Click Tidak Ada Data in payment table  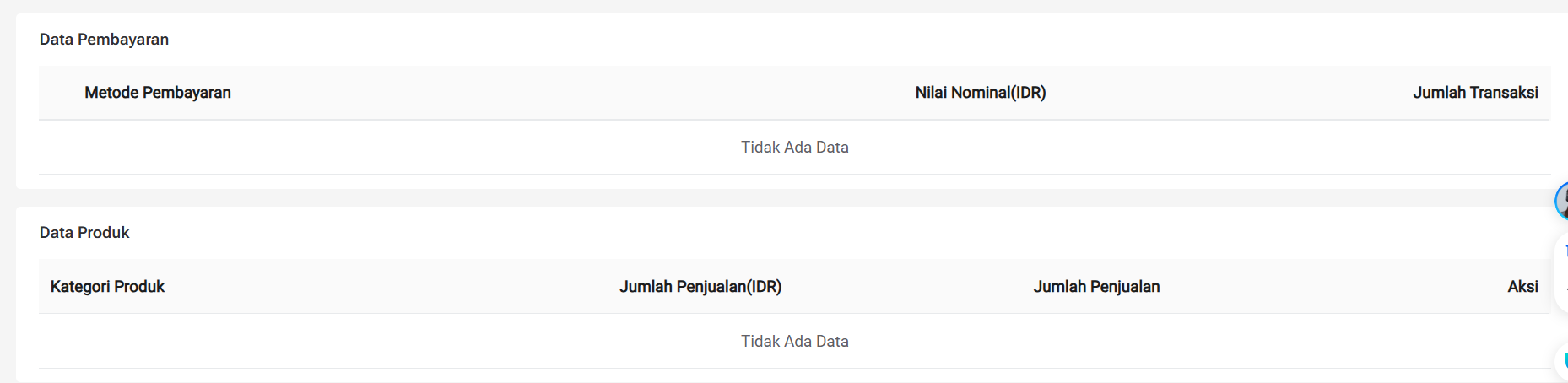pos(795,148)
